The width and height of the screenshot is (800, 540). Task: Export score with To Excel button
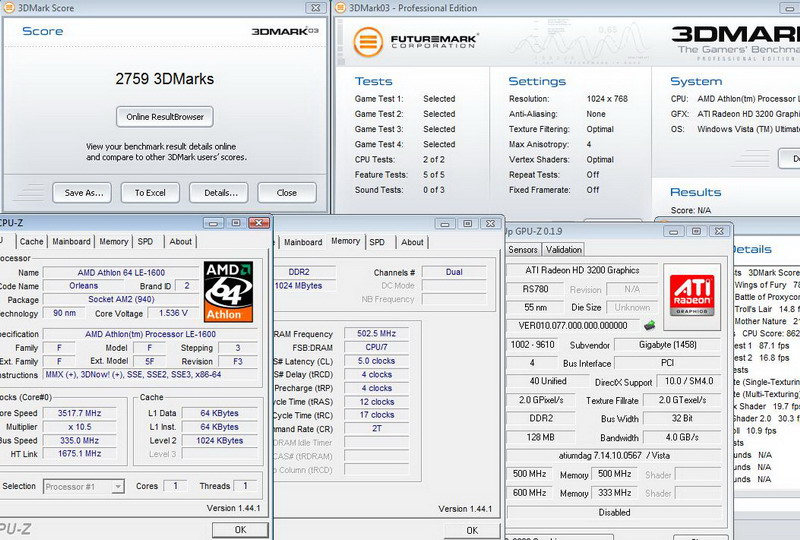pos(150,193)
